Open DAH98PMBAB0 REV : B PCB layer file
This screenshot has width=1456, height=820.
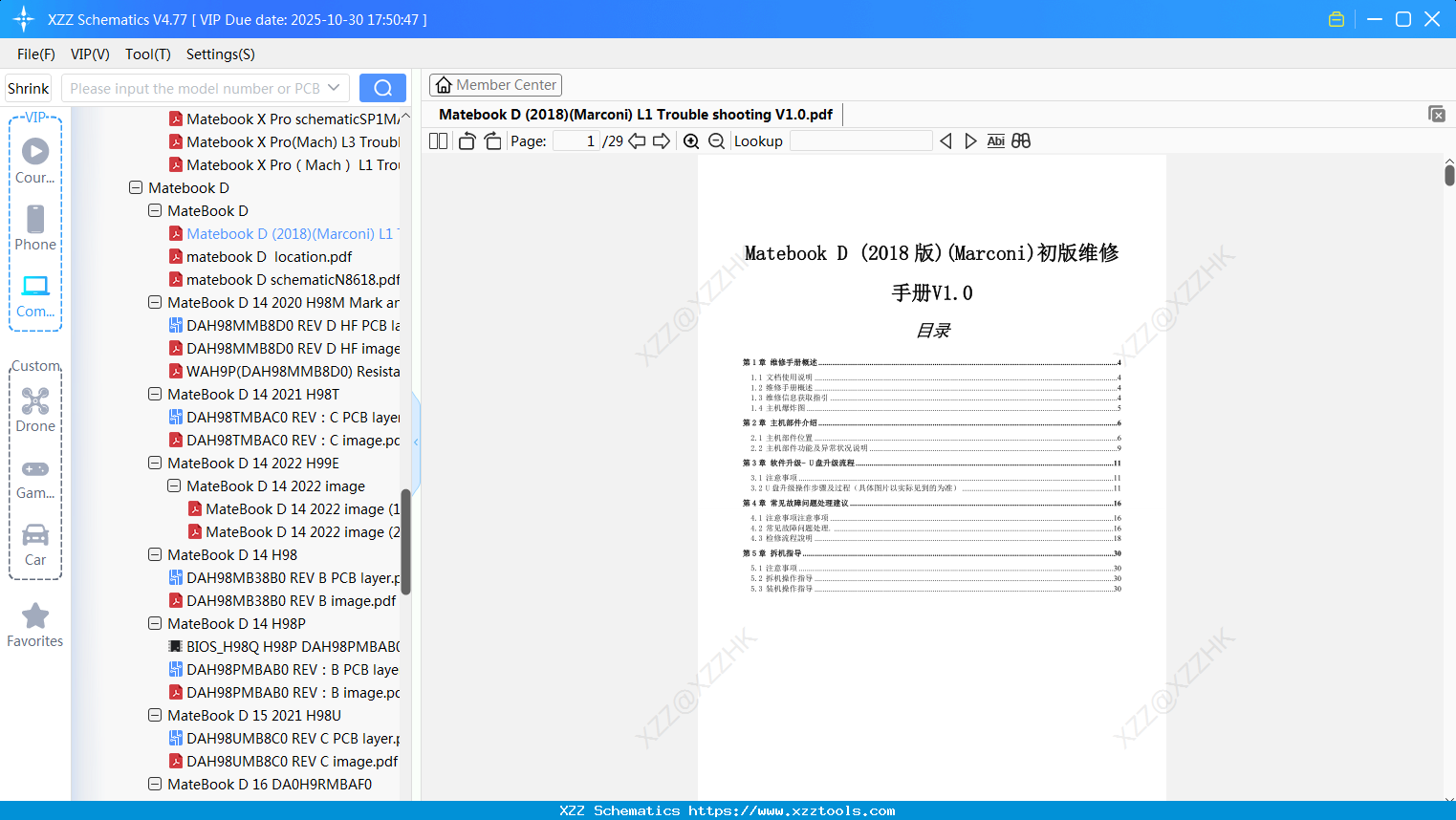[x=293, y=670]
